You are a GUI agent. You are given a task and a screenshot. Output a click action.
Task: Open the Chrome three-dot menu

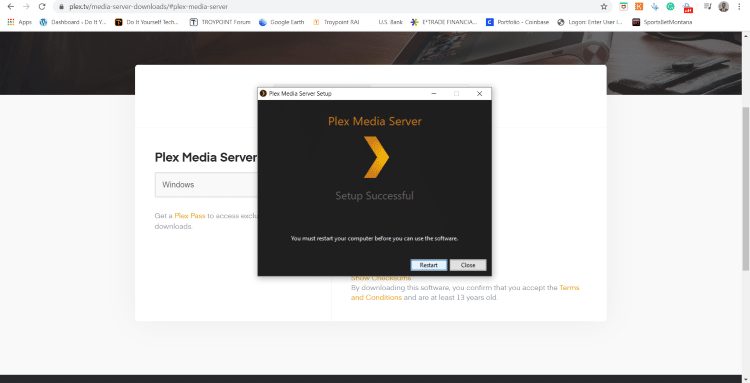point(739,7)
